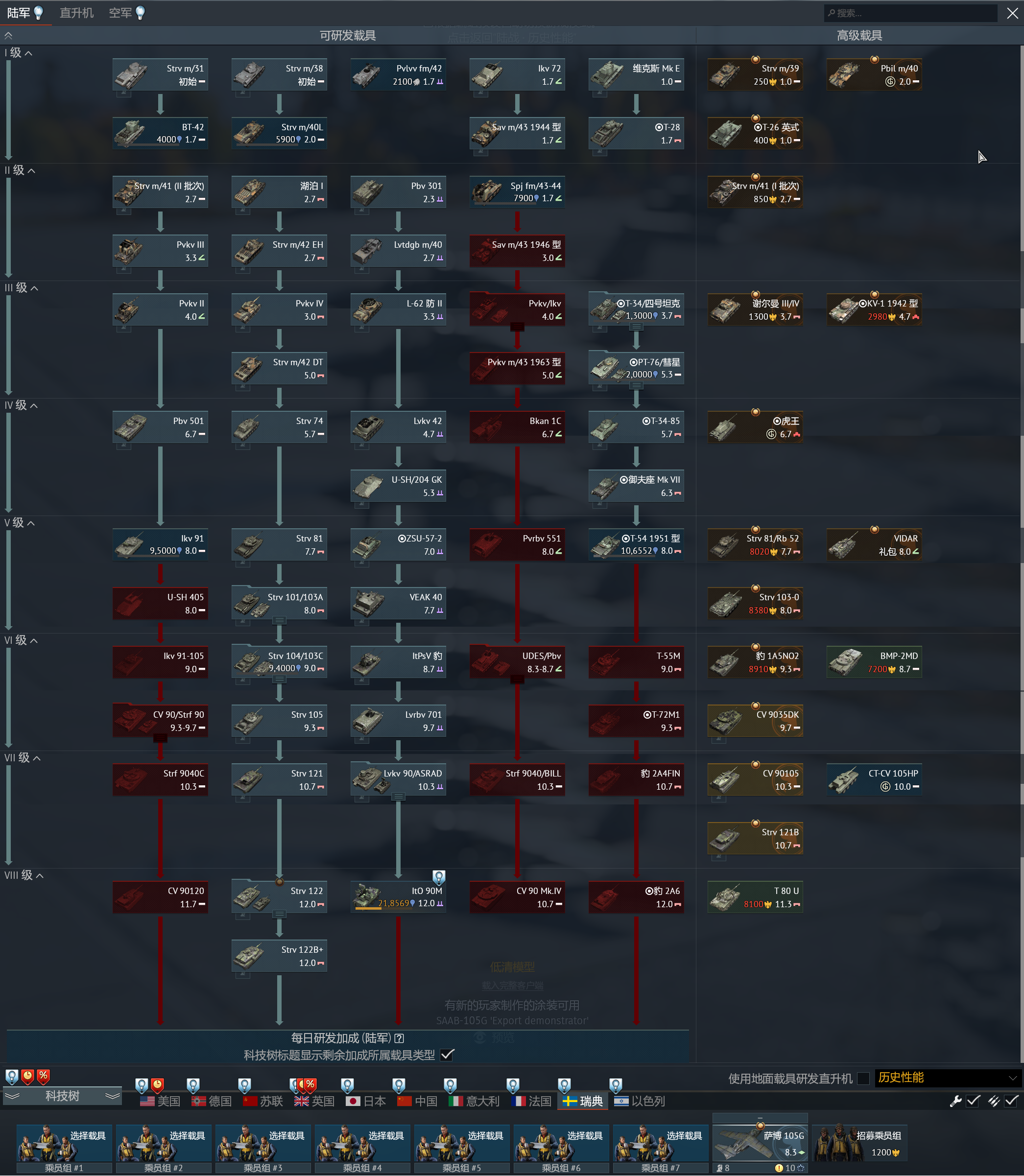
Task: Select the CT-CV 105HP premium vehicle
Action: tap(874, 780)
